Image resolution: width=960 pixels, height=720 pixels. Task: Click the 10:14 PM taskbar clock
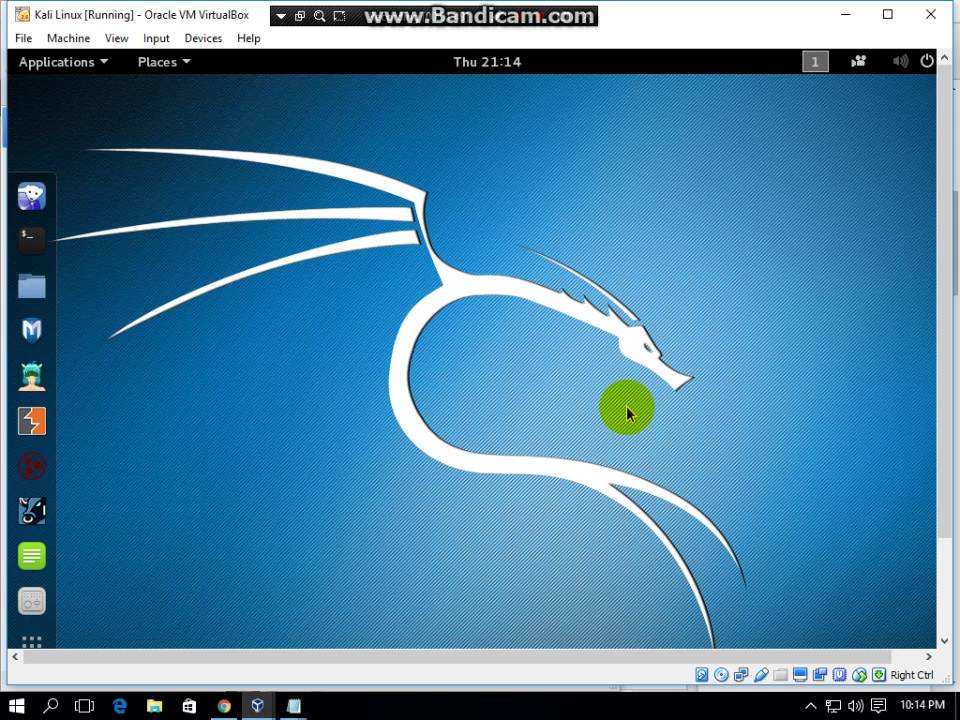pos(922,705)
